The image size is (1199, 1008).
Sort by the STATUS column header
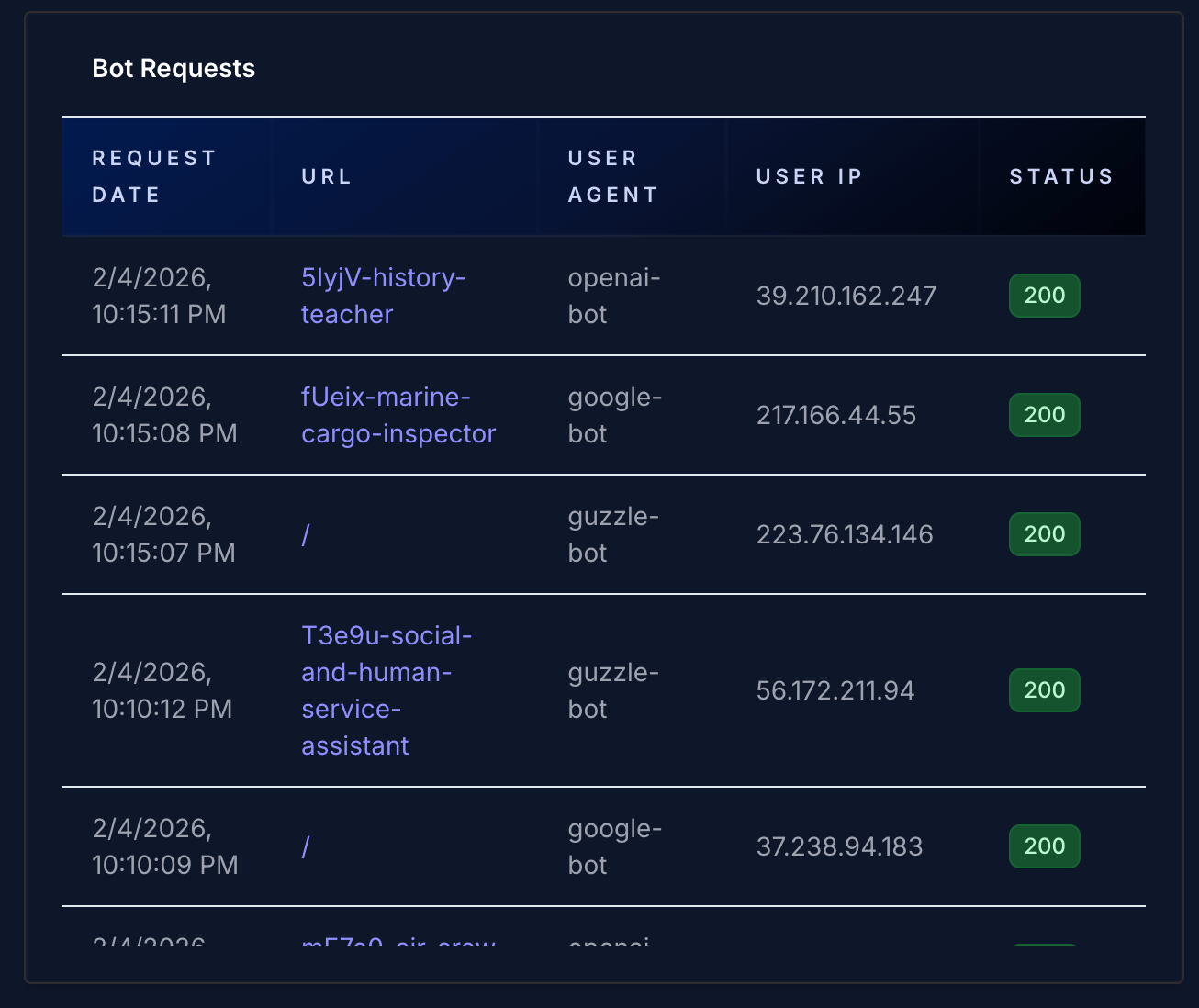coord(1061,176)
